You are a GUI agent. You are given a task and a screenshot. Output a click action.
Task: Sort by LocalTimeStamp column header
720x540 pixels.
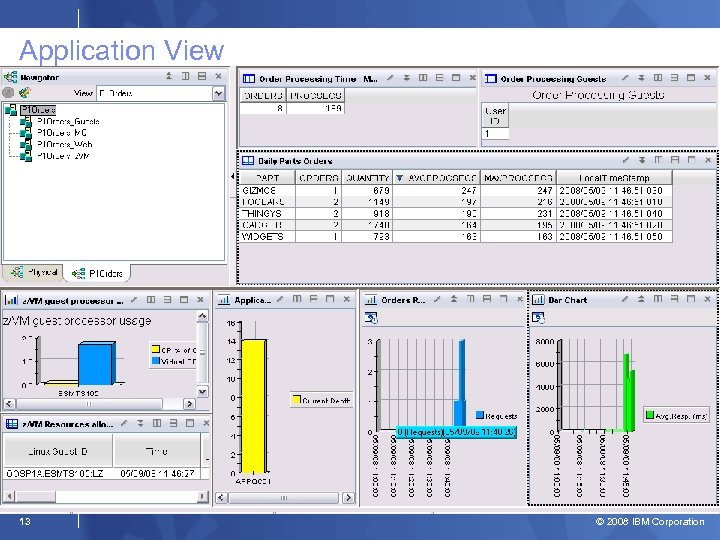[614, 178]
